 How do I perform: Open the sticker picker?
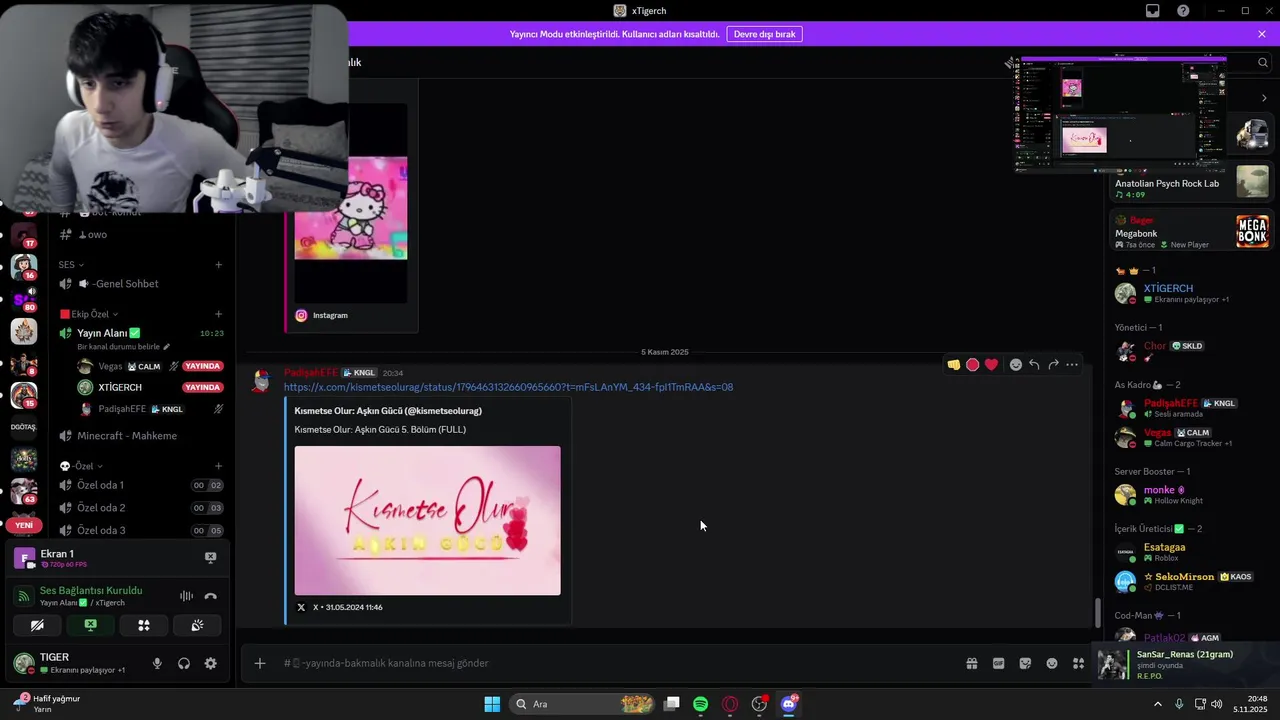[1025, 663]
